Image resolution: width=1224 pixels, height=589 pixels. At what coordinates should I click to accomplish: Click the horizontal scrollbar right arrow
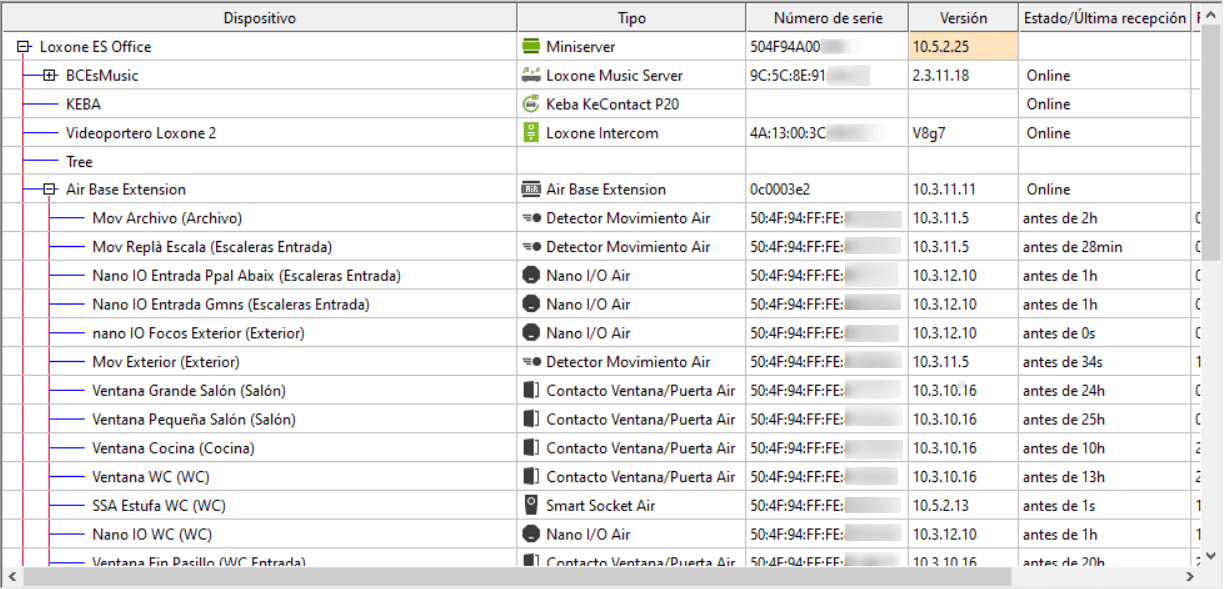(x=1190, y=577)
